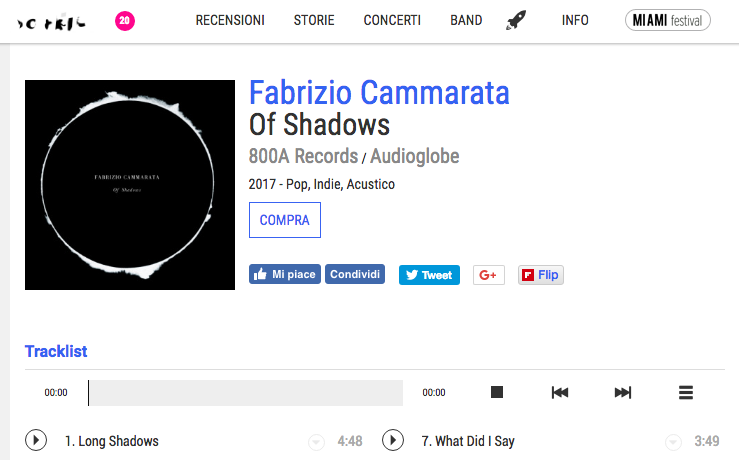The height and width of the screenshot is (460, 739).
Task: Expand dropdown arrow beside Long Shadows duration
Action: [316, 442]
